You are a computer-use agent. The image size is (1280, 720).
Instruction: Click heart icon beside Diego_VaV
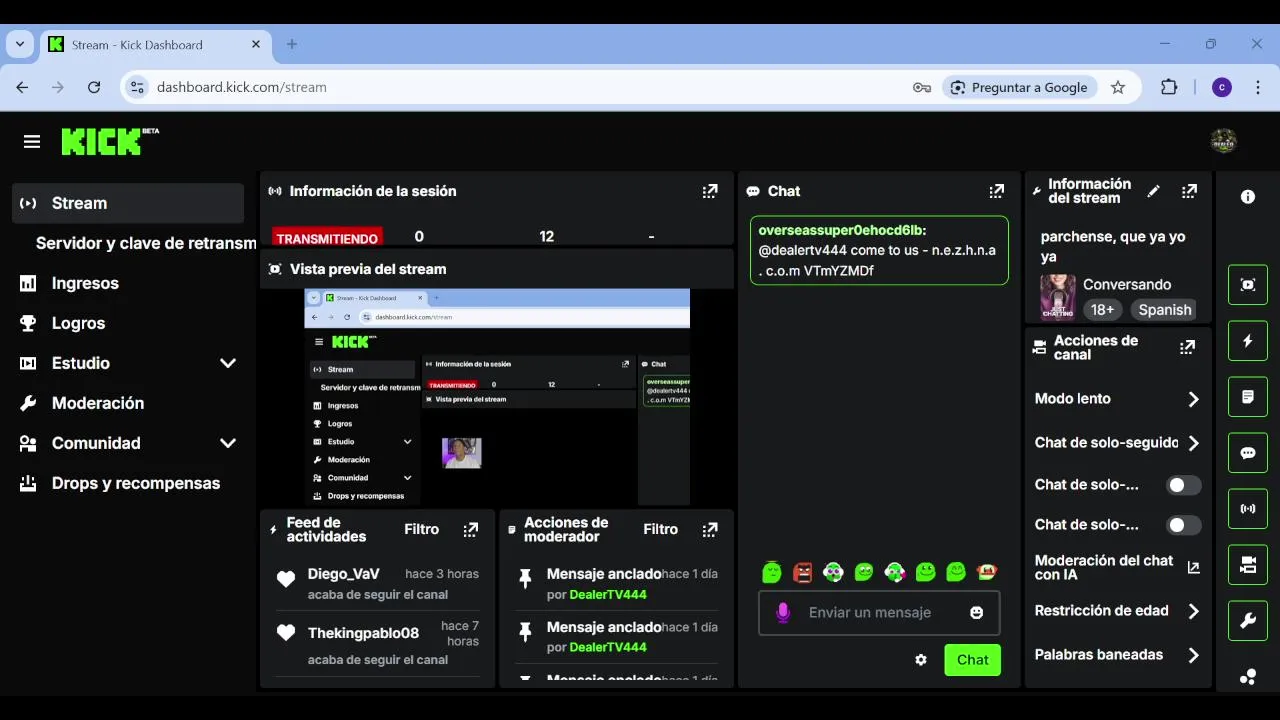286,578
